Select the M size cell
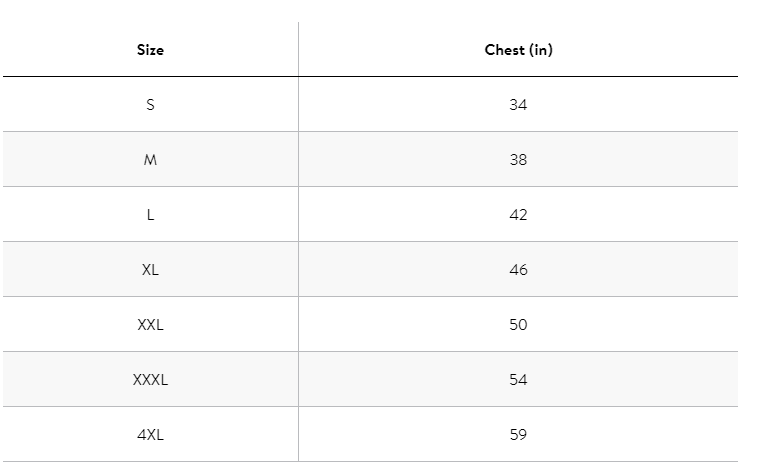 (150, 160)
